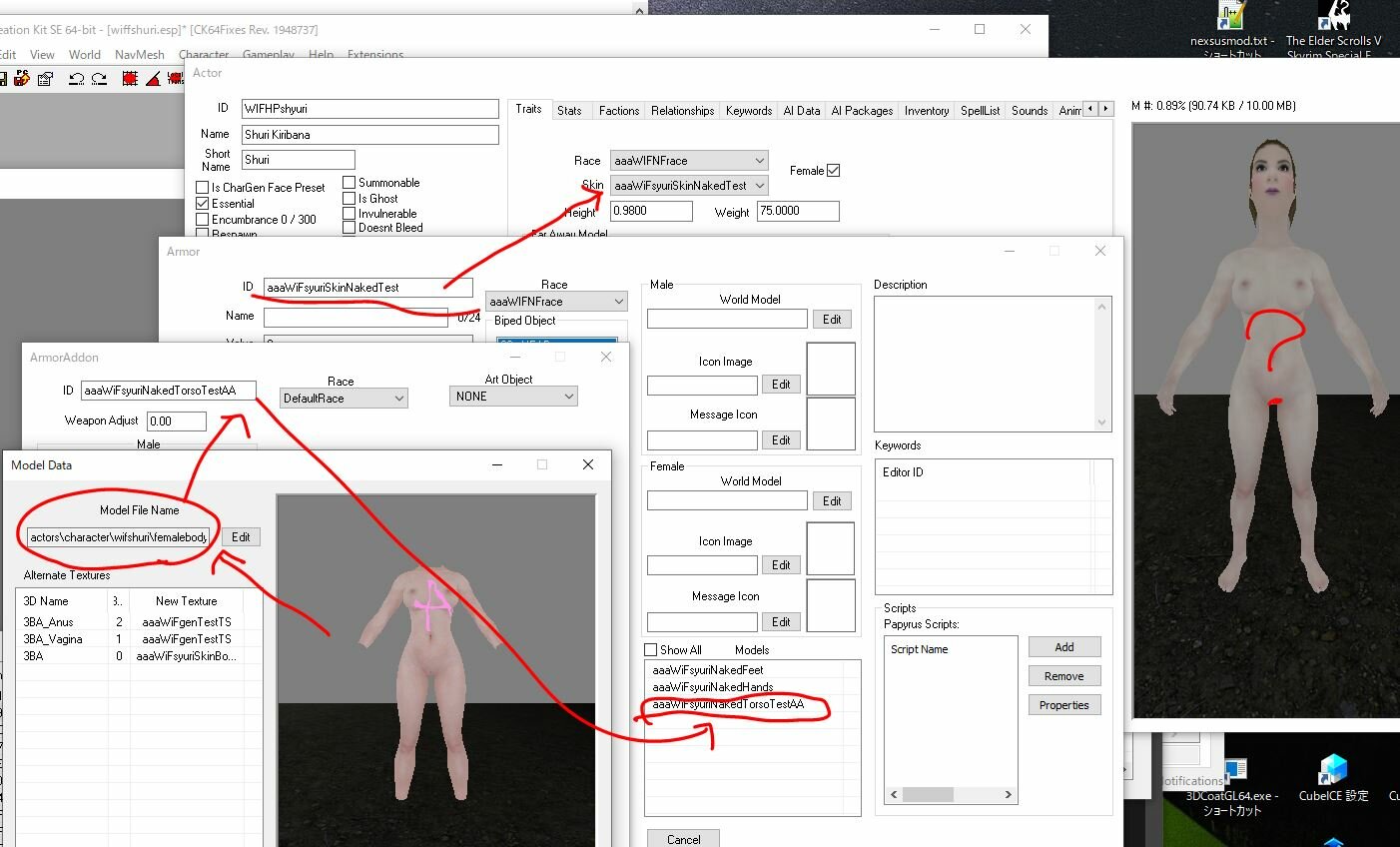
Task: Enable the Summonable checkbox
Action: (x=350, y=183)
